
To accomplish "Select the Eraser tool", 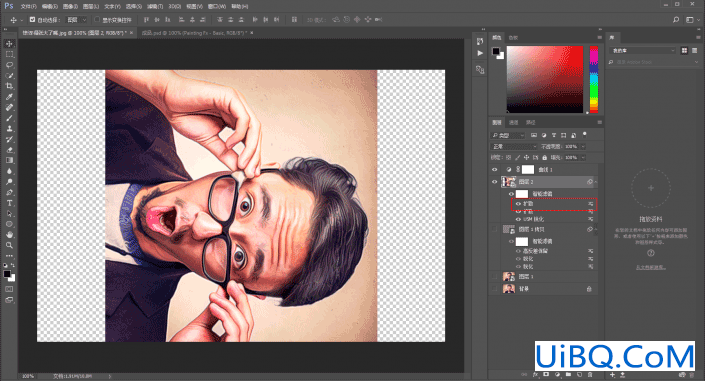I will pos(9,150).
